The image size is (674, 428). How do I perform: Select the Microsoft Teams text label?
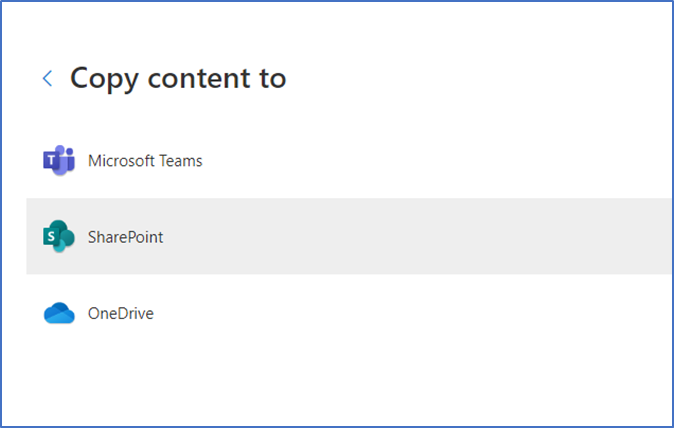(145, 161)
